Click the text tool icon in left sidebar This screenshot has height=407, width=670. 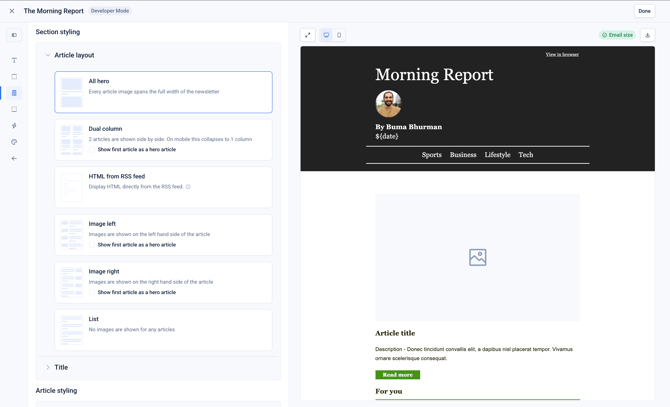[x=14, y=60]
